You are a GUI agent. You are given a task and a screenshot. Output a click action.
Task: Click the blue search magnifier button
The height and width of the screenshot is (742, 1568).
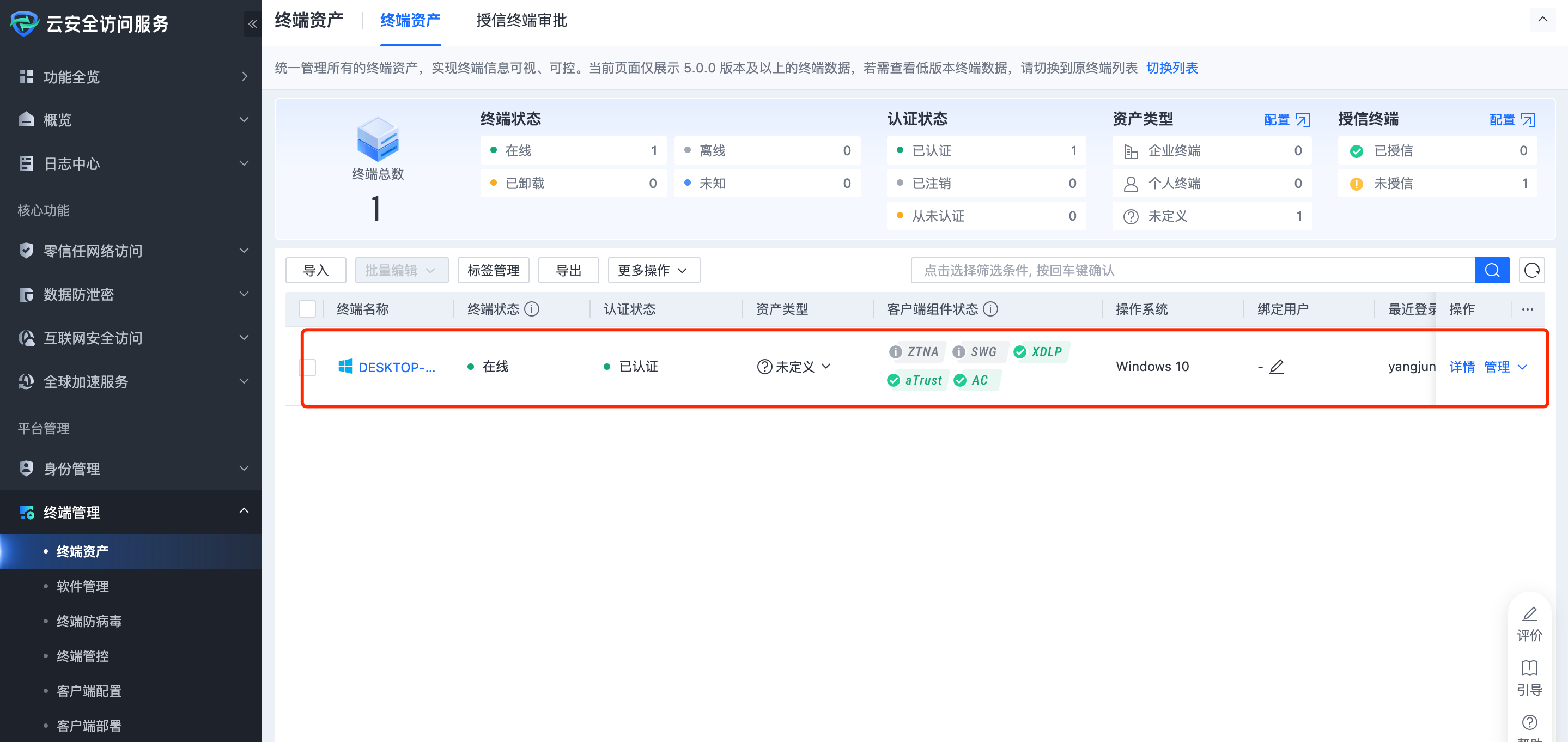(x=1491, y=270)
